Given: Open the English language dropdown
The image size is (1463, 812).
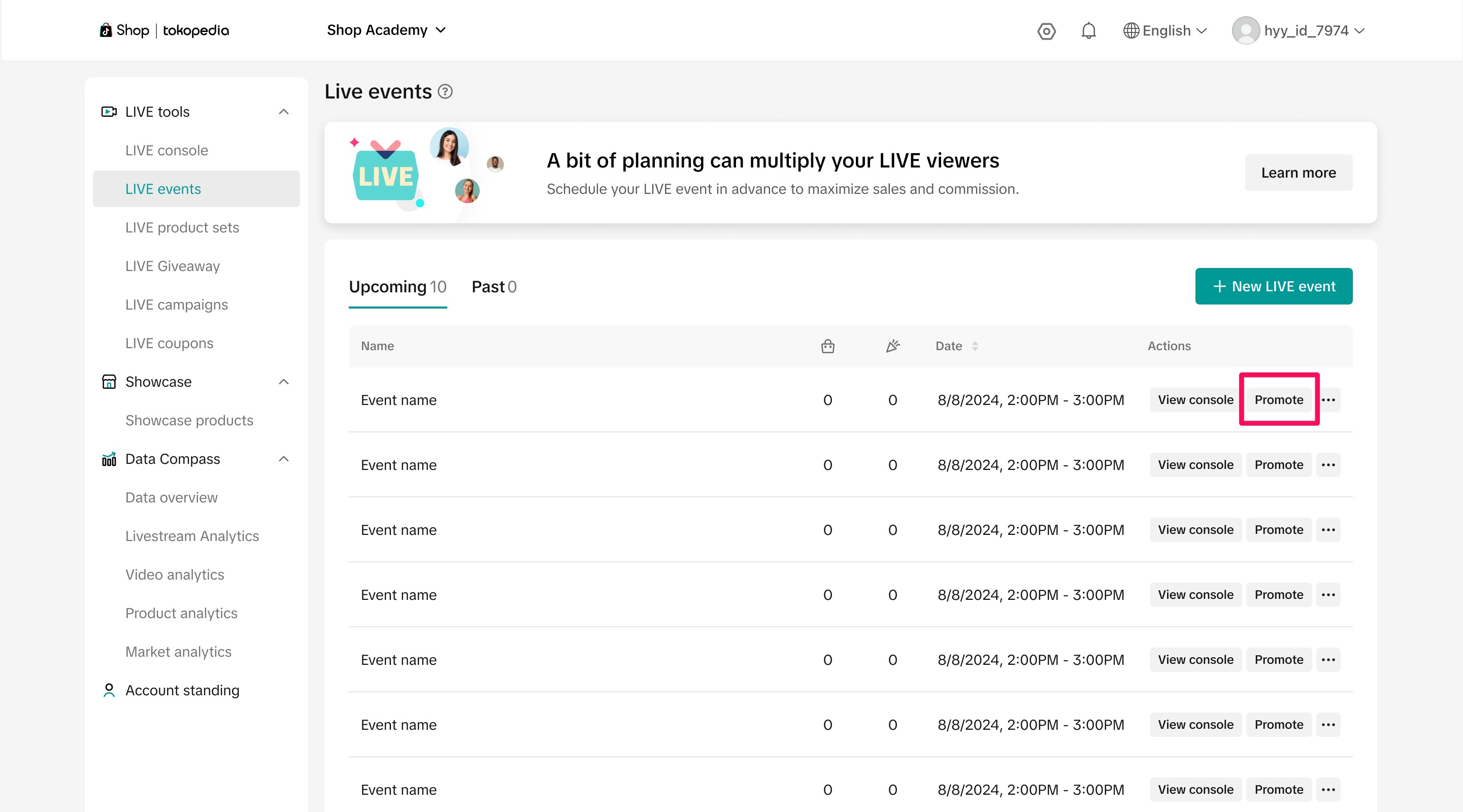Looking at the screenshot, I should coord(1165,30).
